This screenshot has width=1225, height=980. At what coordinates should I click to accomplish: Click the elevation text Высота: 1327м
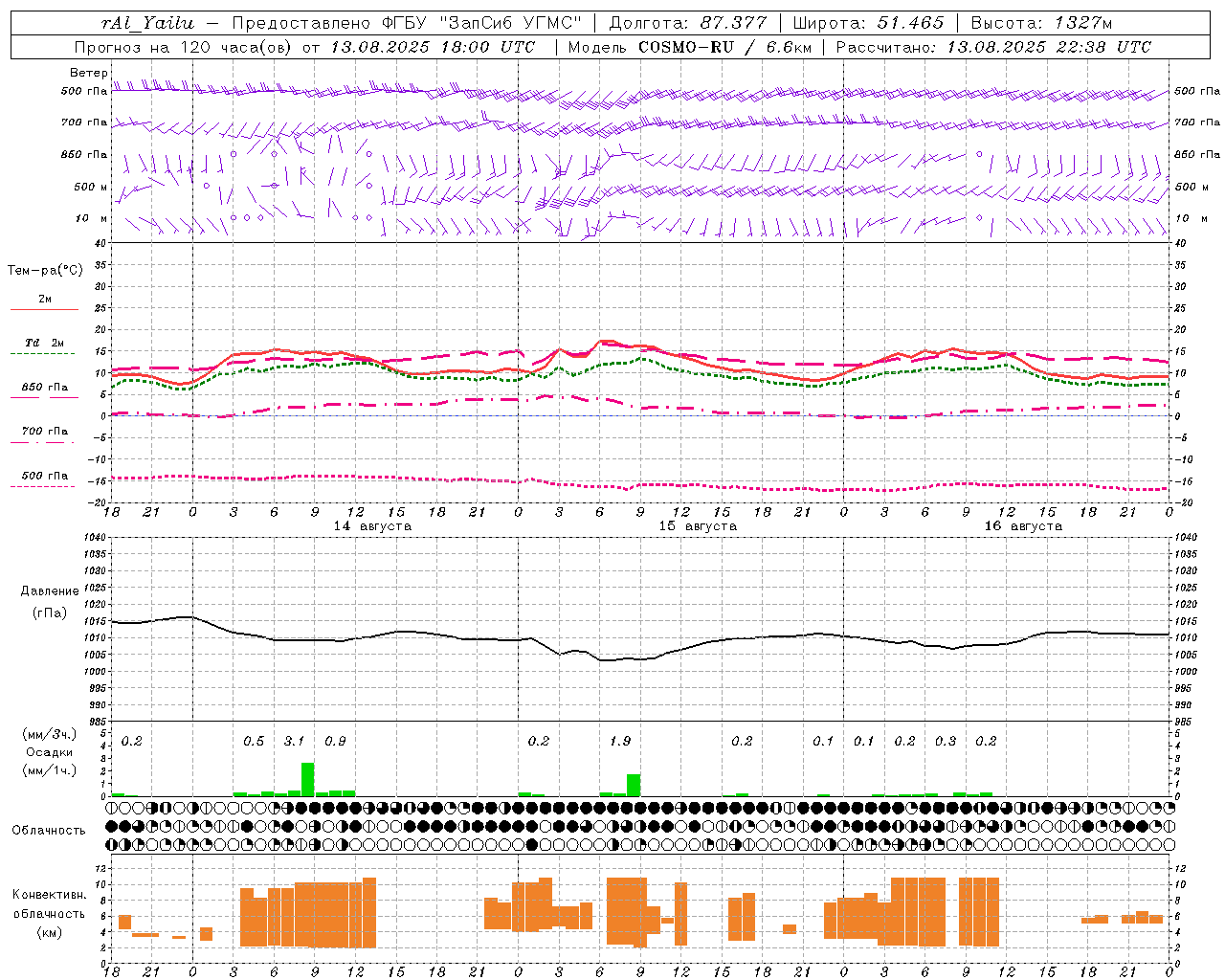[x=1041, y=23]
